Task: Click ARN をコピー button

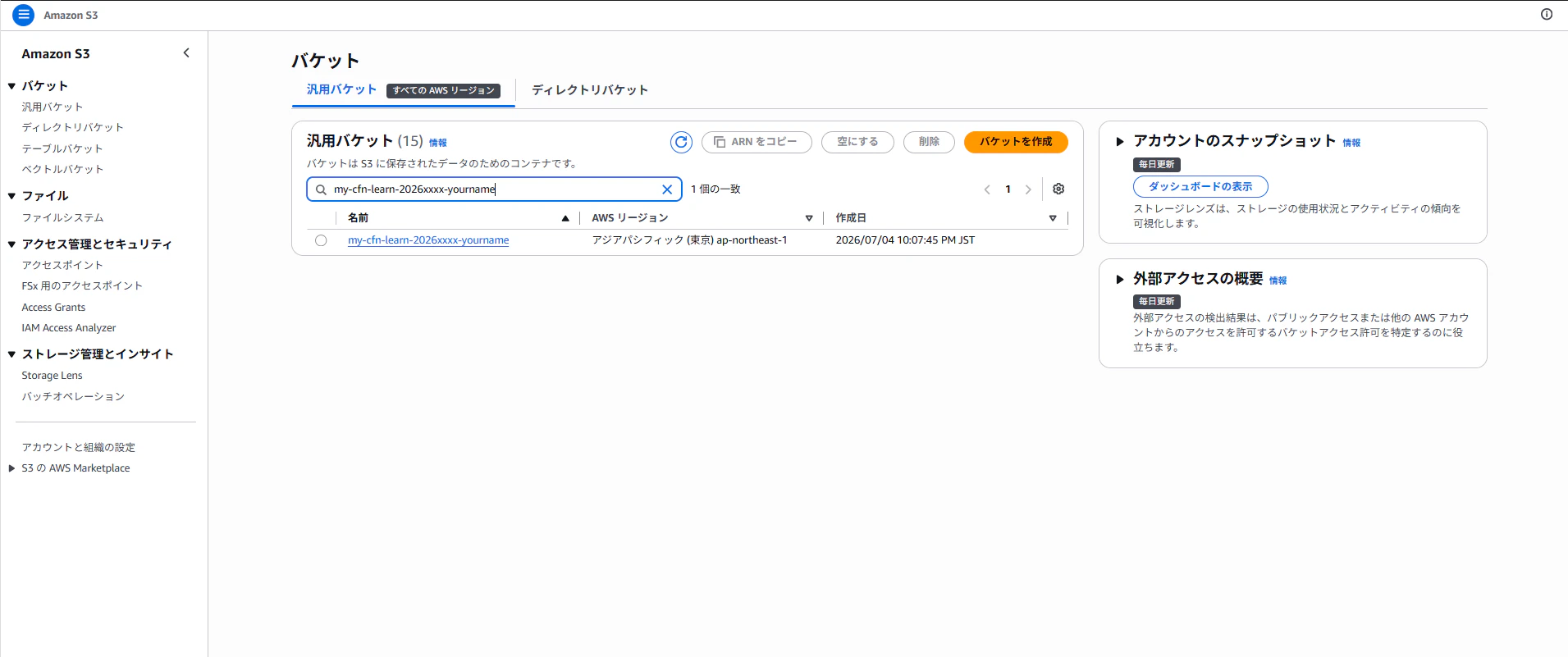Action: click(757, 142)
